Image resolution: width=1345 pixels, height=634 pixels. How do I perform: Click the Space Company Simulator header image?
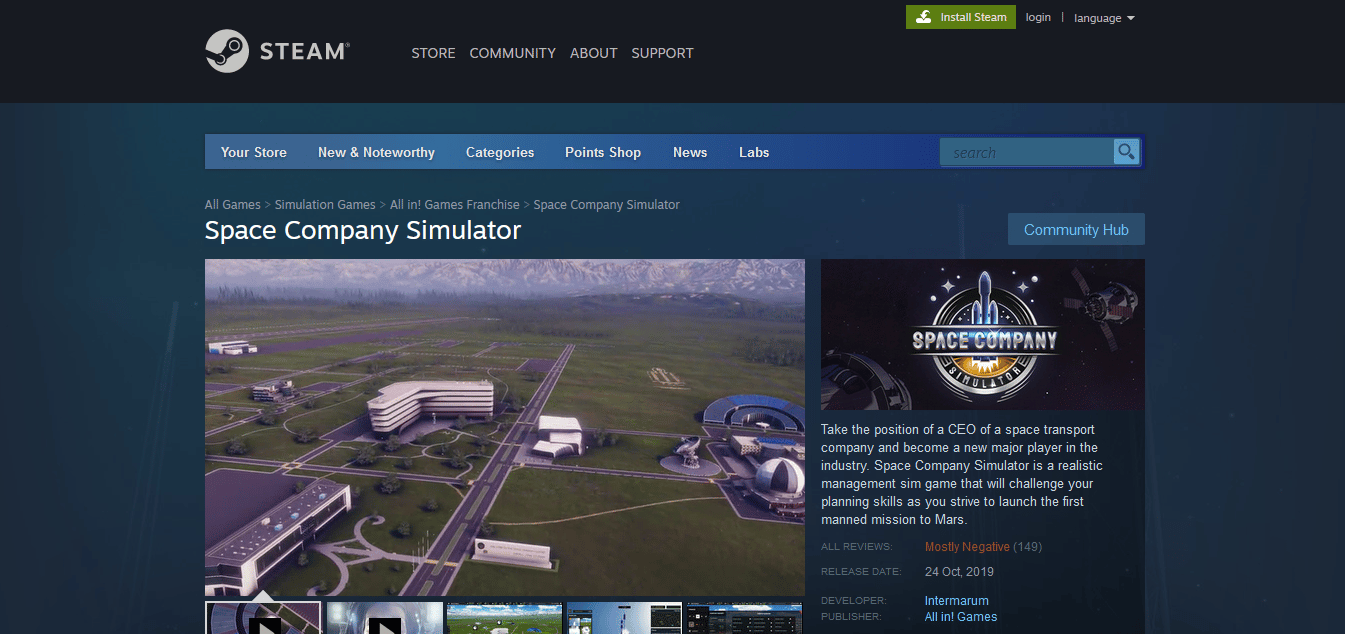(983, 334)
